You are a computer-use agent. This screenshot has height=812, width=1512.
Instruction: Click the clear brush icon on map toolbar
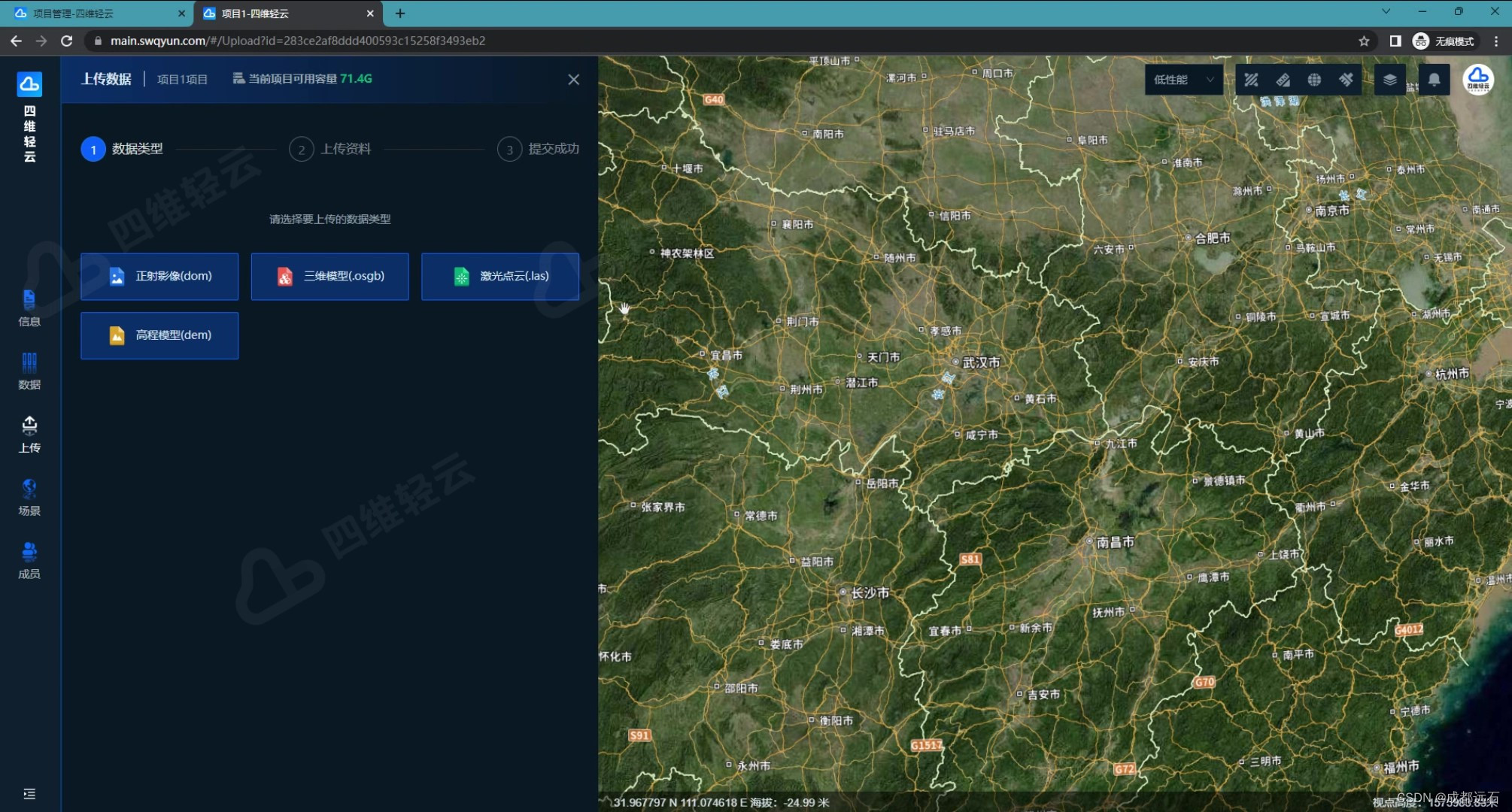1346,80
